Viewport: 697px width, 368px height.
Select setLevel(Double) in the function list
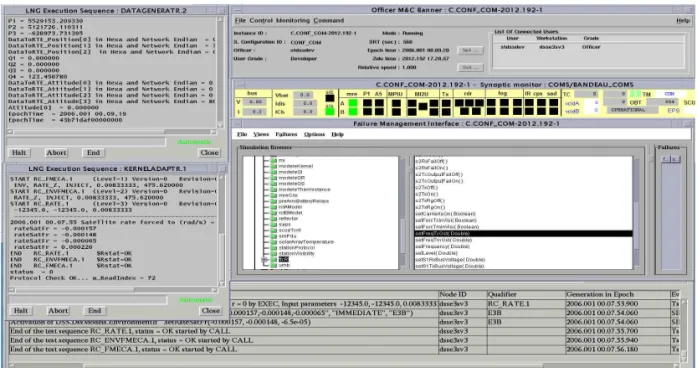point(437,253)
